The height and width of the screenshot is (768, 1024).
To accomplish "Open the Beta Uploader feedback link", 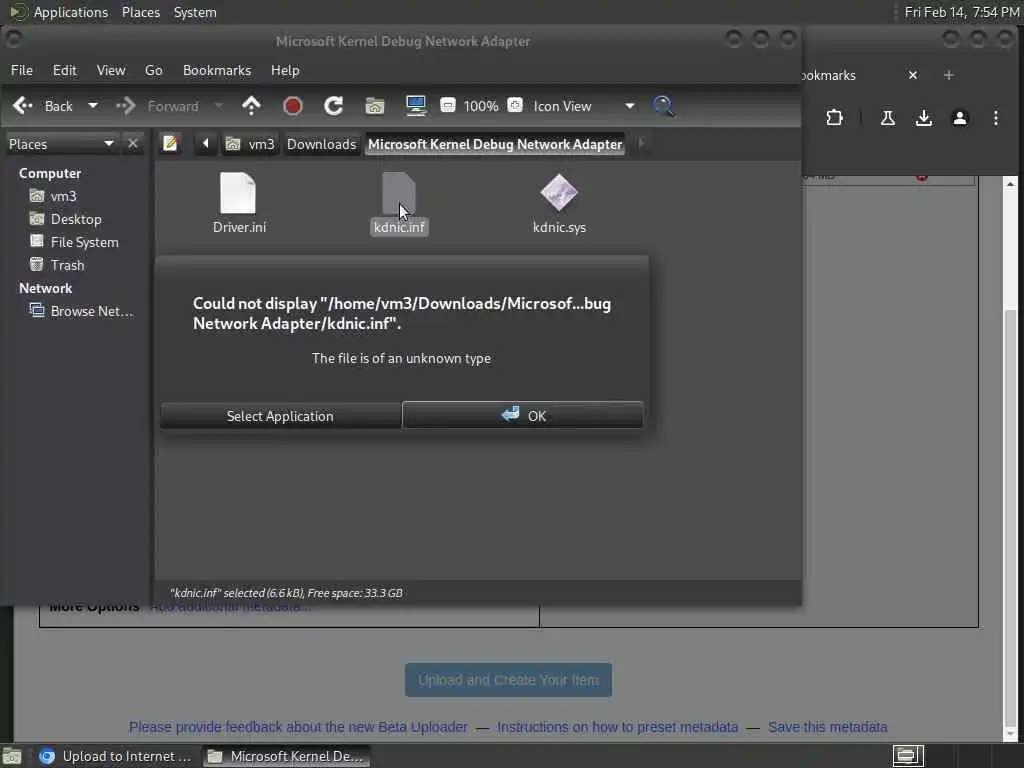I will pos(298,727).
